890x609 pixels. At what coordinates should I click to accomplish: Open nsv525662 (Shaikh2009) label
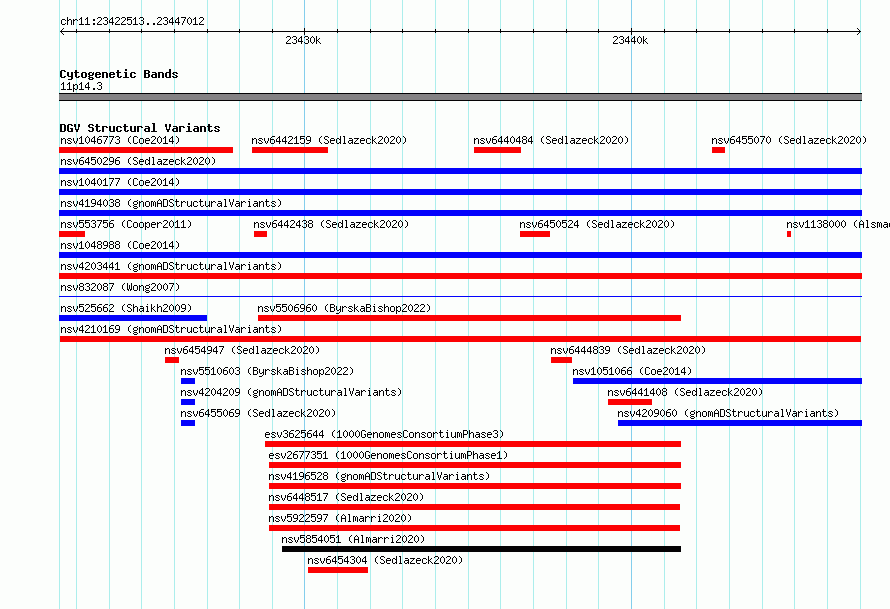click(x=126, y=308)
